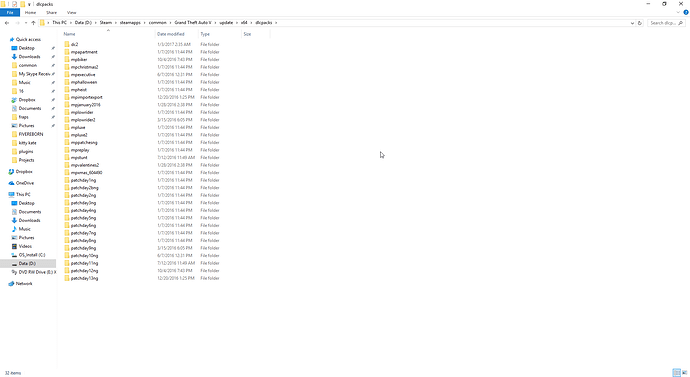
Task: Navigate to Grand Theft Auto V breadcrumb
Action: point(192,22)
